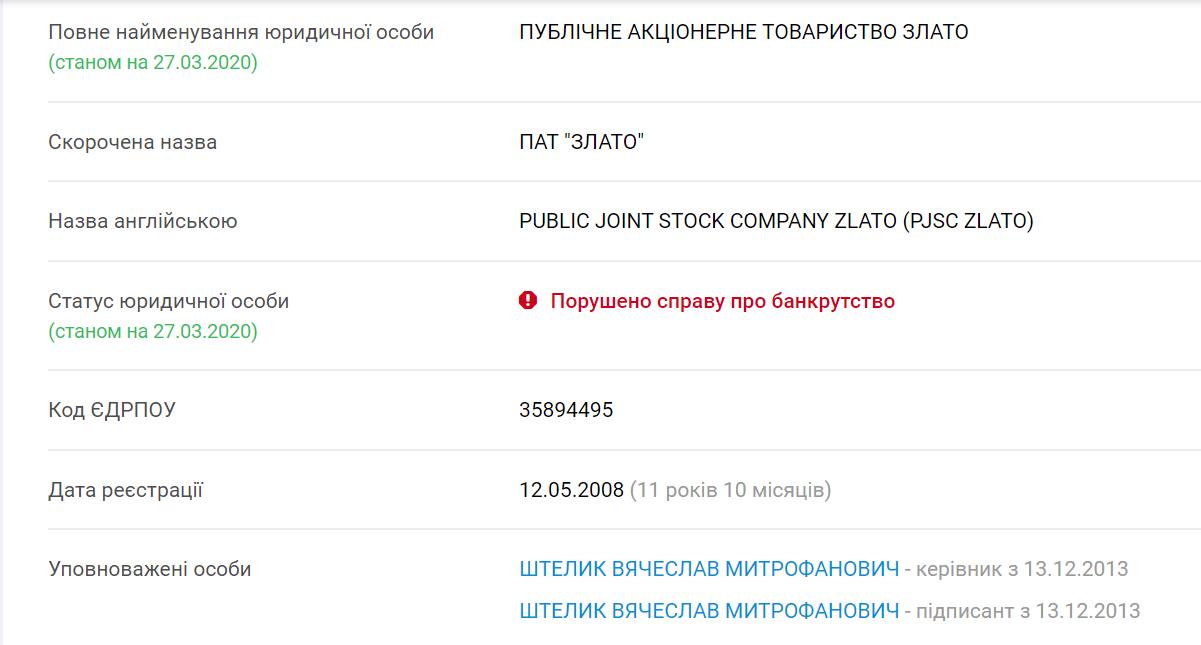
Task: Click the "Повне найменування юридичної особи" label
Action: tap(241, 32)
